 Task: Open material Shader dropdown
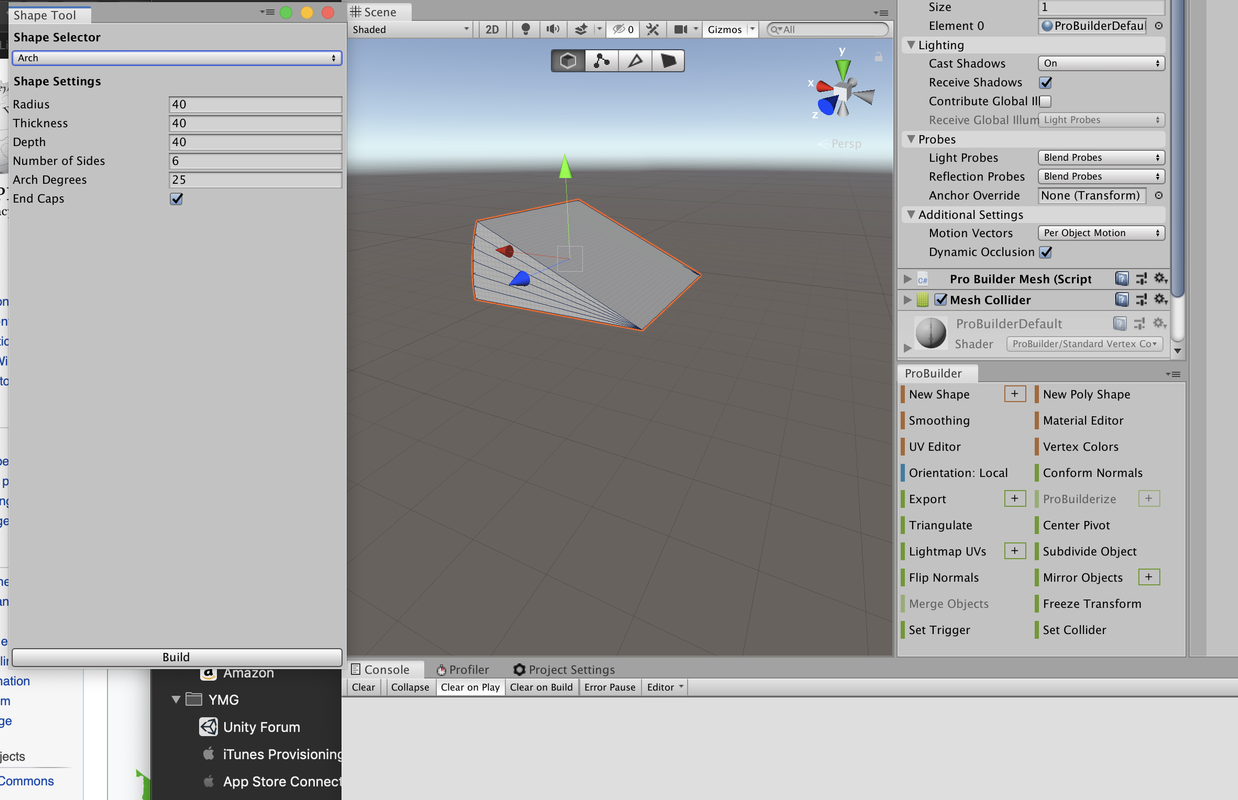[1085, 344]
